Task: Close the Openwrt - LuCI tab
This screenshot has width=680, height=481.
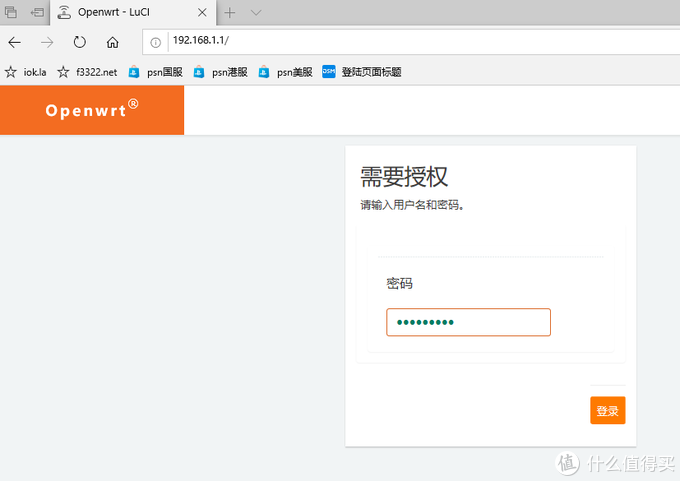Action: pos(202,13)
